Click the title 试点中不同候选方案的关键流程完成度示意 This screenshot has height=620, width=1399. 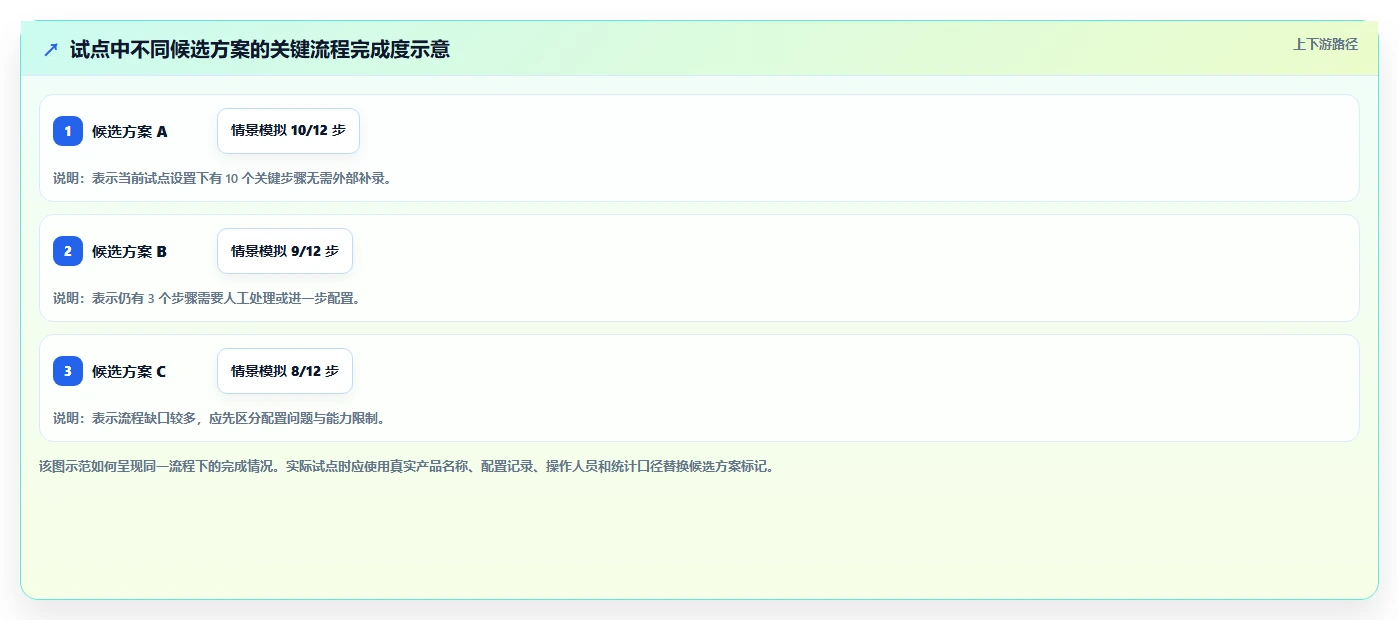260,49
